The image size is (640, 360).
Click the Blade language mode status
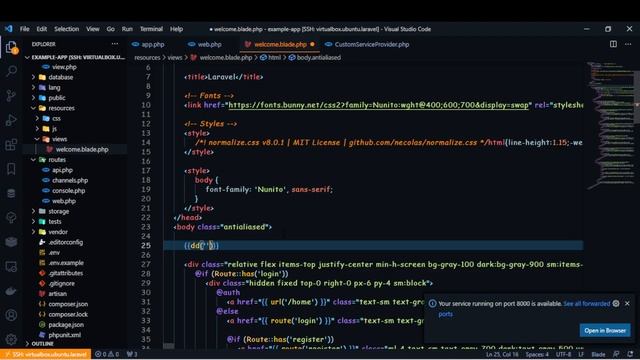(598, 354)
